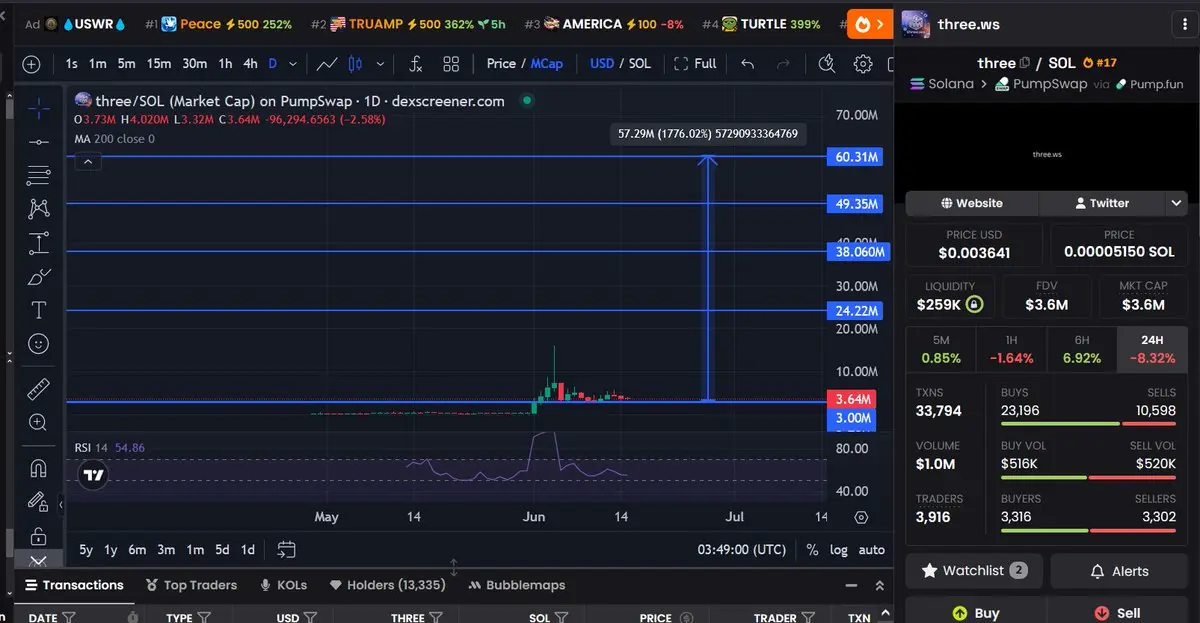The height and width of the screenshot is (623, 1200).
Task: Open the Transactions tab
Action: [x=74, y=585]
